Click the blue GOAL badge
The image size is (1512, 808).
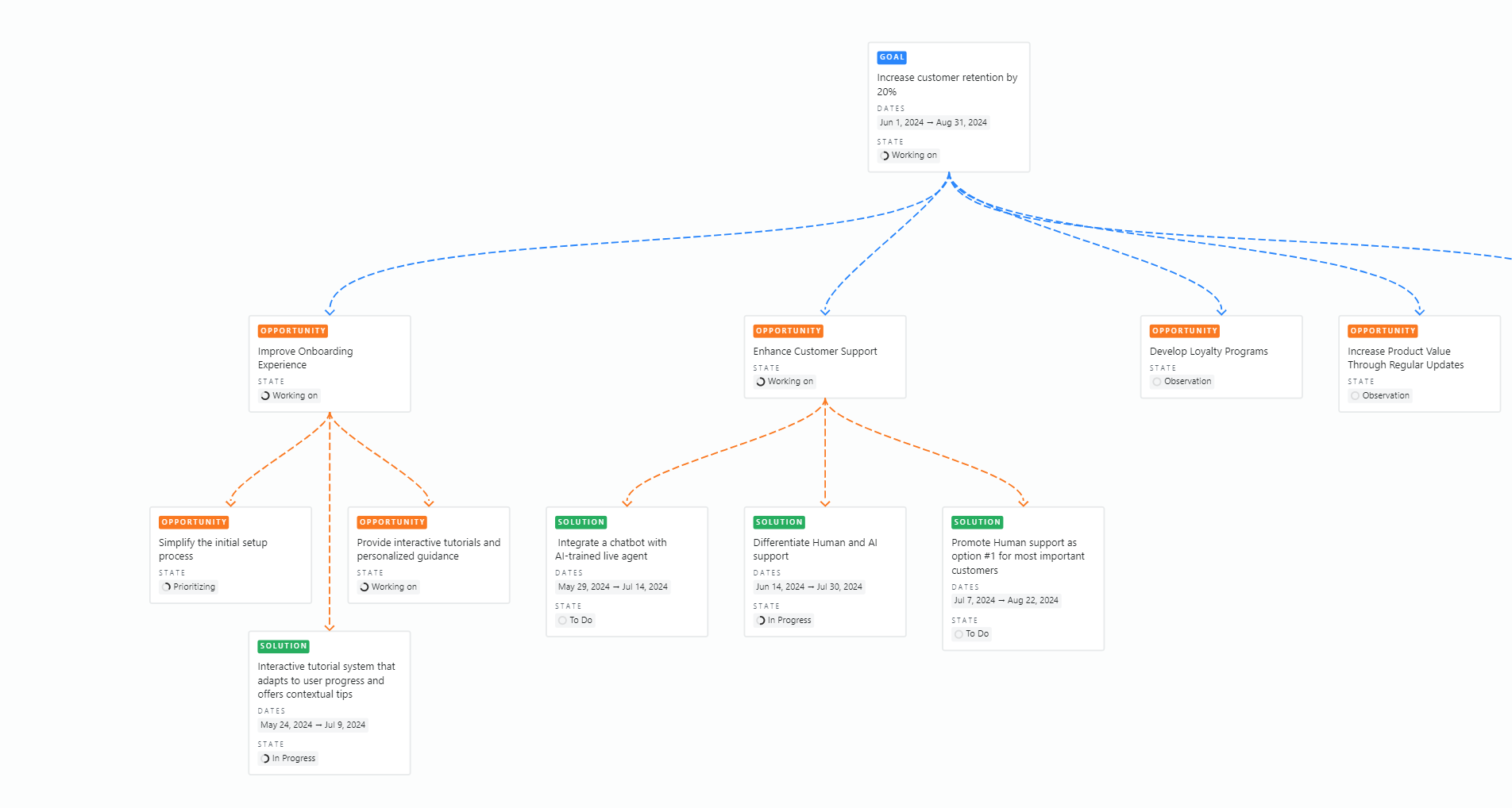click(891, 57)
